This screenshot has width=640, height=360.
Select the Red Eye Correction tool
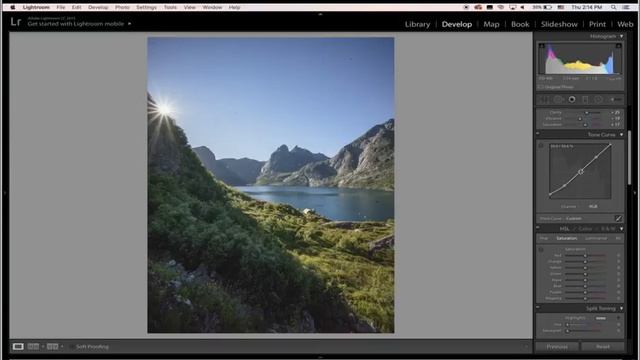[x=572, y=100]
